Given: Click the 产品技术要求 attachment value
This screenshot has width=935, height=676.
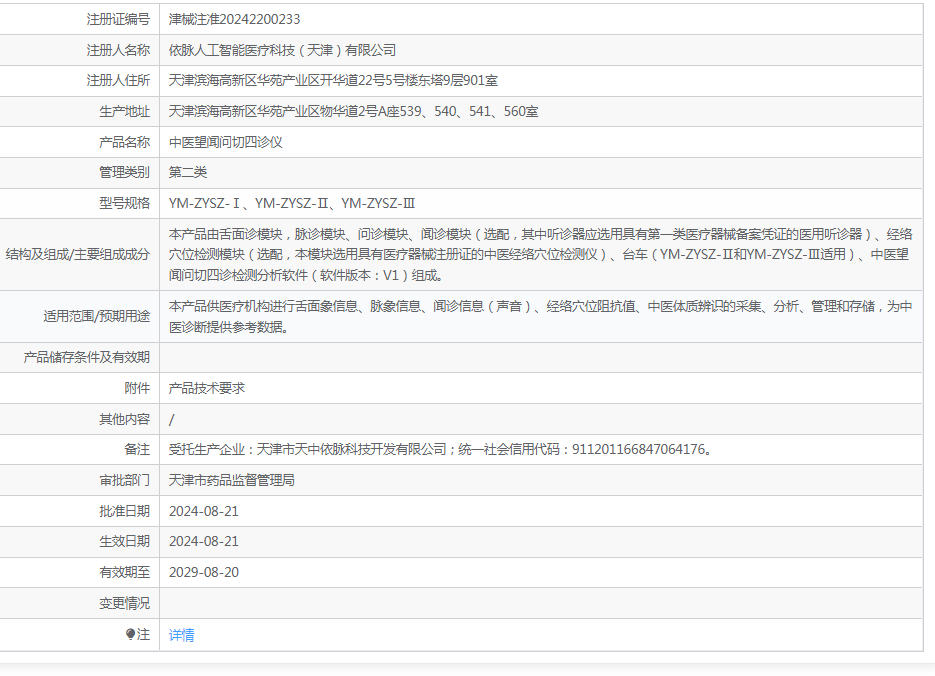Looking at the screenshot, I should (x=207, y=388).
